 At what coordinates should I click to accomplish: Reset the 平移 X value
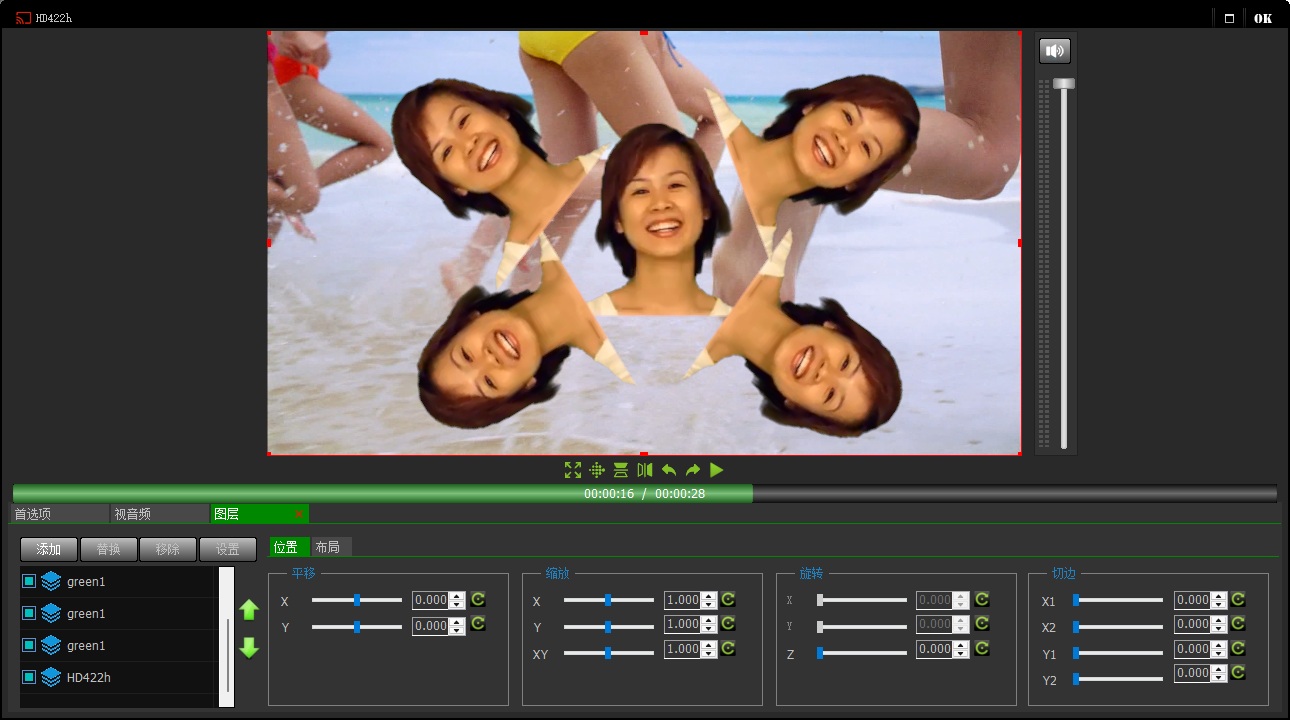tap(478, 599)
